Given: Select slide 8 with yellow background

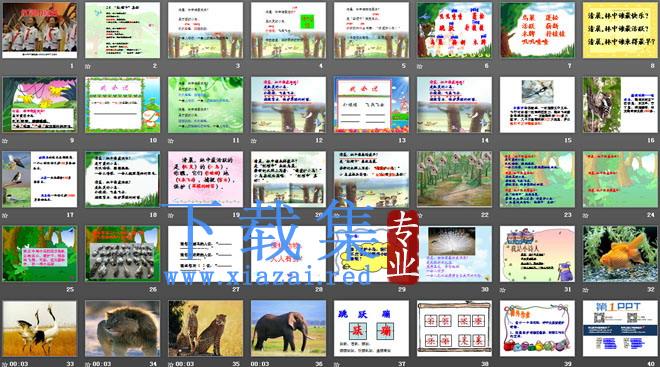Looking at the screenshot, I should pos(620,30).
